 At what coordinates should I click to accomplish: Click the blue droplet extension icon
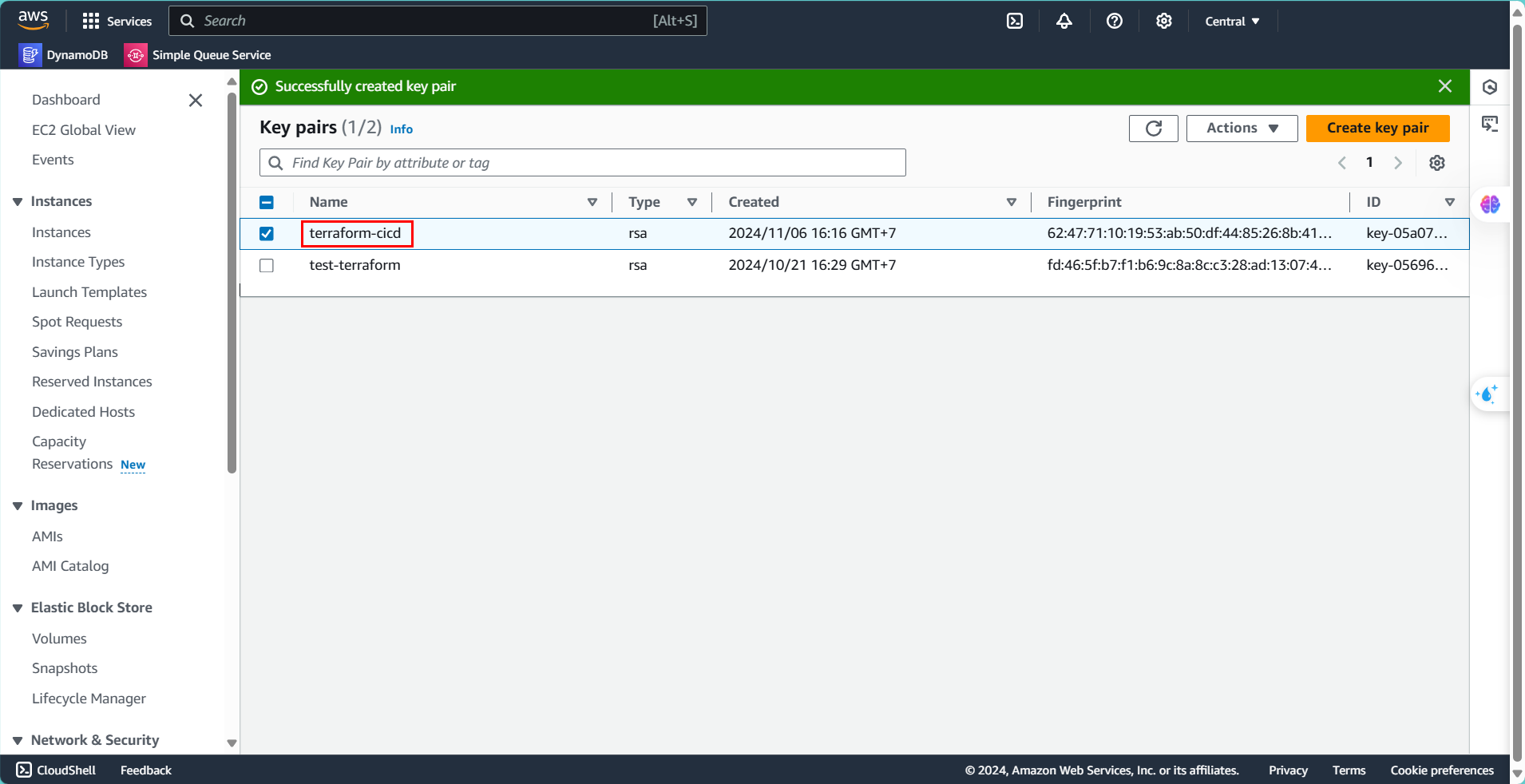pos(1487,394)
